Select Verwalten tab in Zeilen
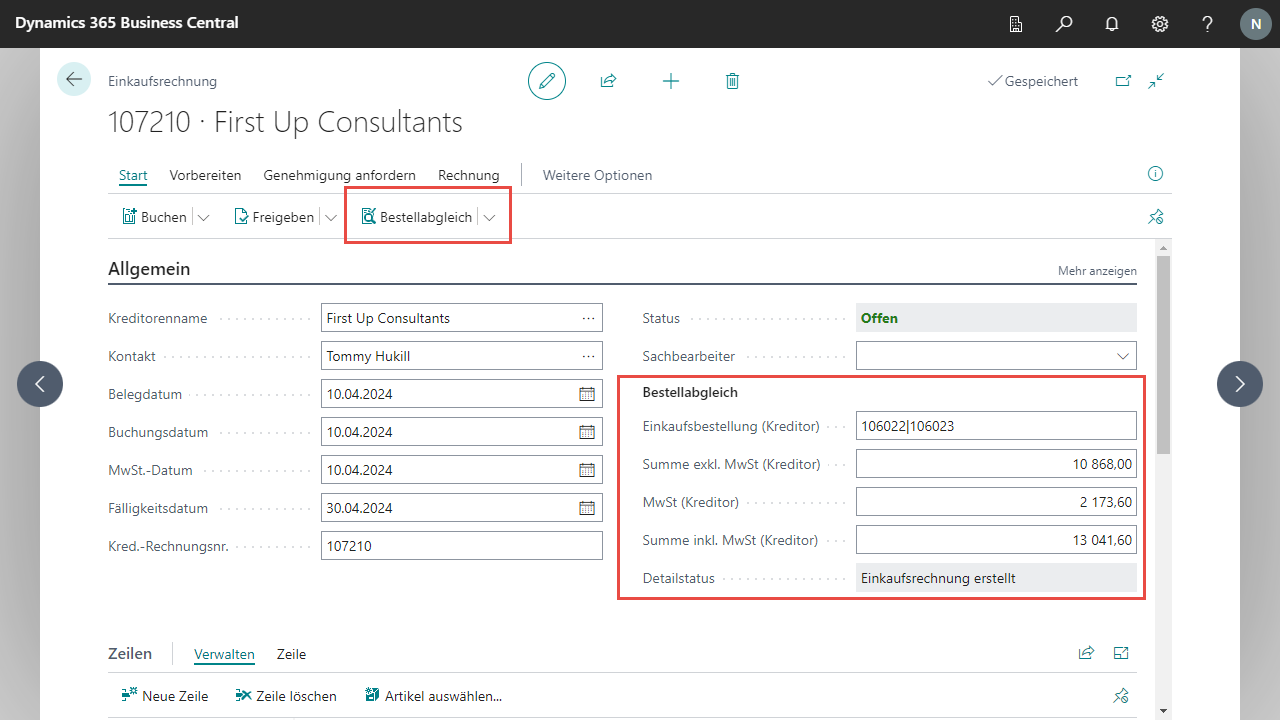Viewport: 1280px width, 720px height. (224, 654)
